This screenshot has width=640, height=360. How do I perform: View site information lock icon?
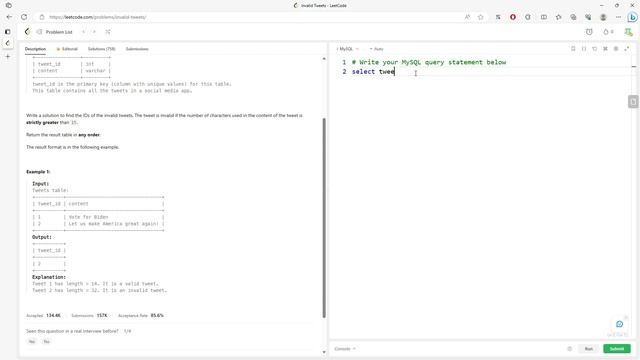[42, 17]
